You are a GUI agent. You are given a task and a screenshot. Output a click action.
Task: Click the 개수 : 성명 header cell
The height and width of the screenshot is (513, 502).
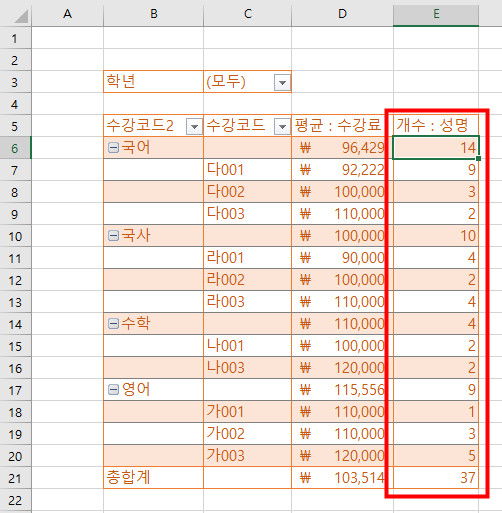pos(436,126)
